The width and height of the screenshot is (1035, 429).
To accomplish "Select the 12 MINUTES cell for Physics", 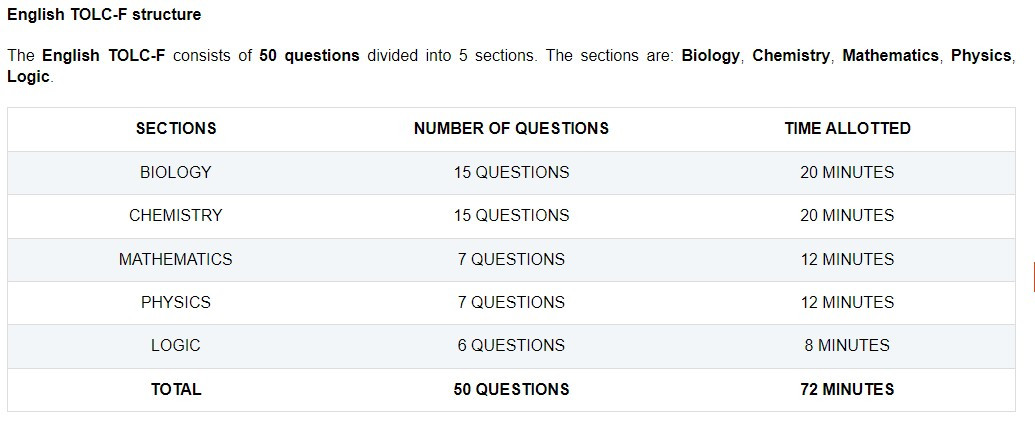I will click(847, 302).
